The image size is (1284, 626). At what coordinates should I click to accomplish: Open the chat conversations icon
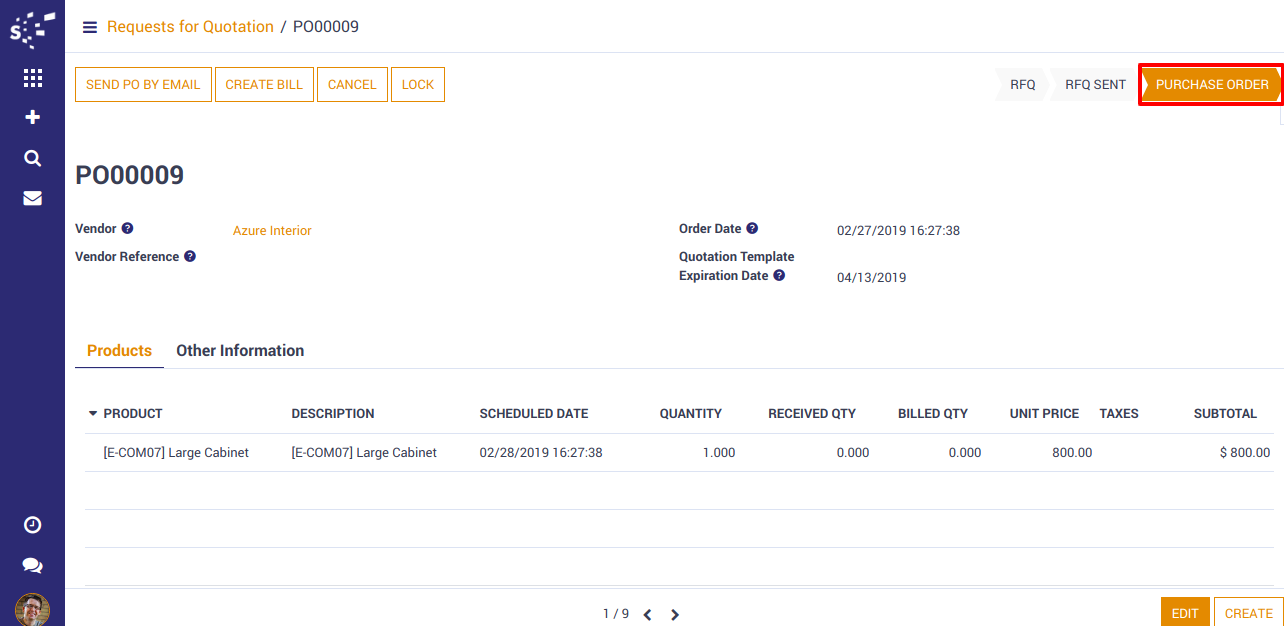(x=32, y=566)
